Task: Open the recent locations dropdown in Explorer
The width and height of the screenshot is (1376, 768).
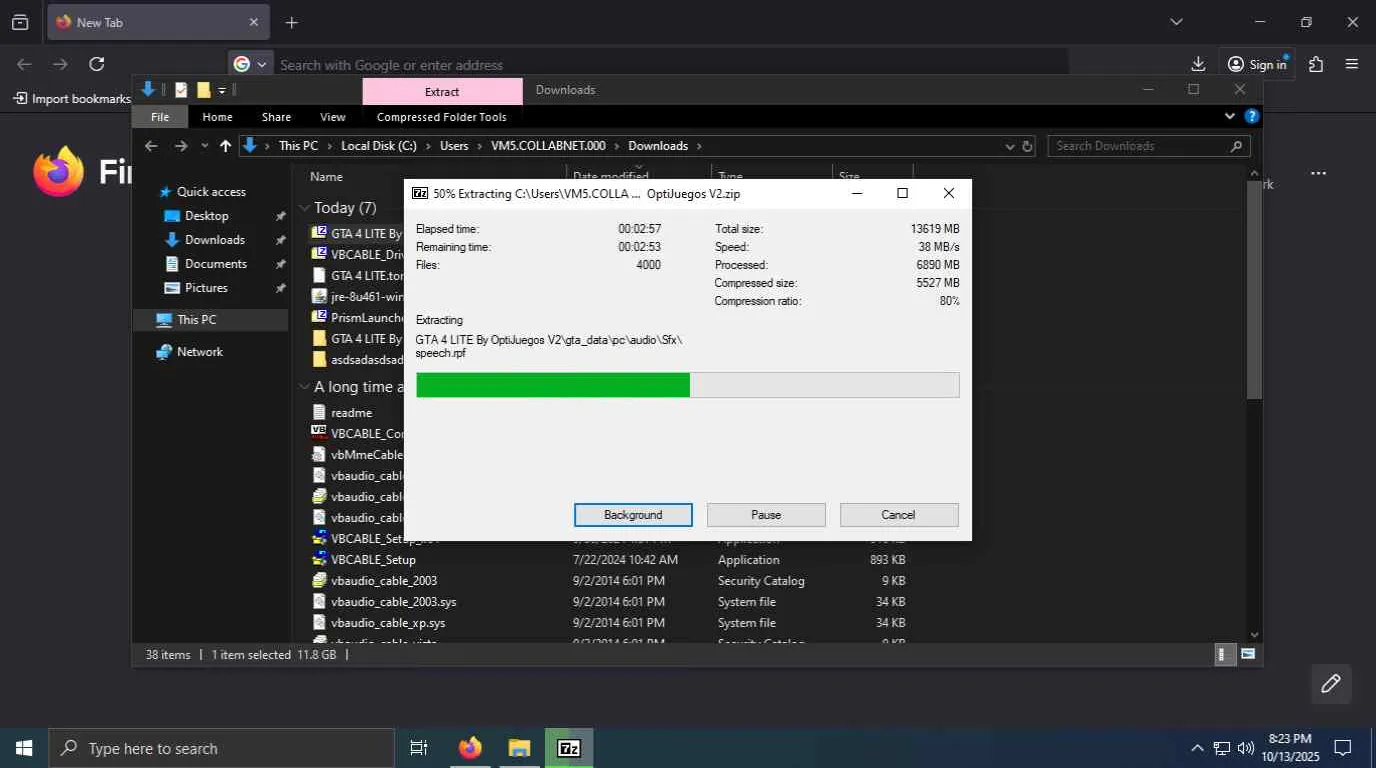Action: pos(204,146)
